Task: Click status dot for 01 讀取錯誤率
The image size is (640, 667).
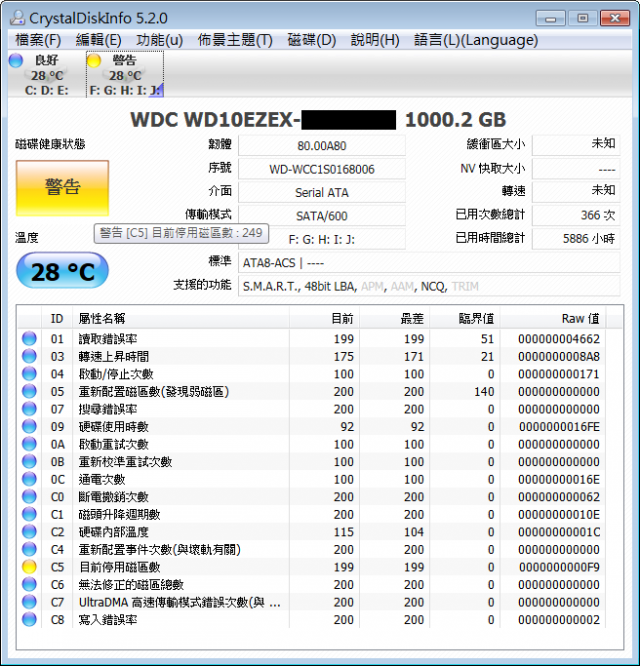Action: pos(29,339)
